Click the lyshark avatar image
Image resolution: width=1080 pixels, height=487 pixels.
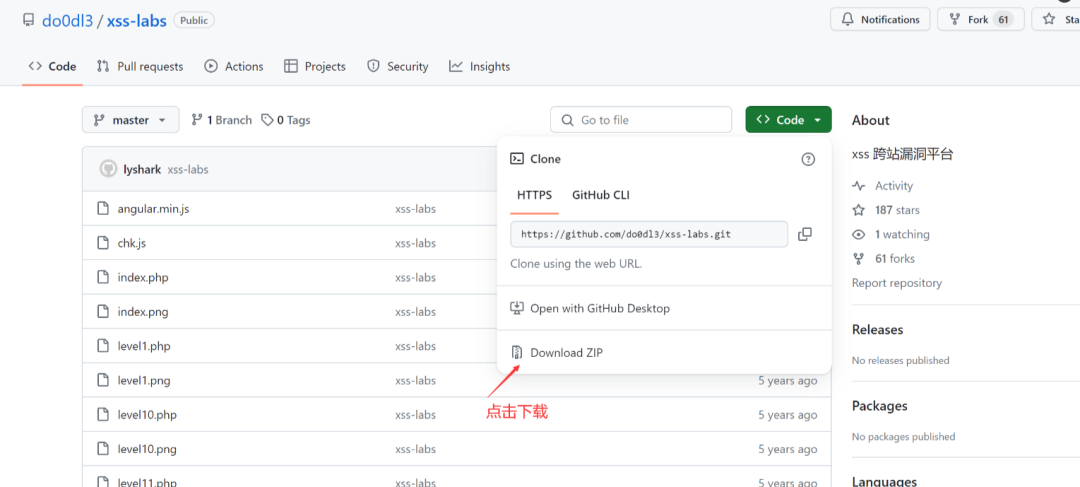point(108,169)
